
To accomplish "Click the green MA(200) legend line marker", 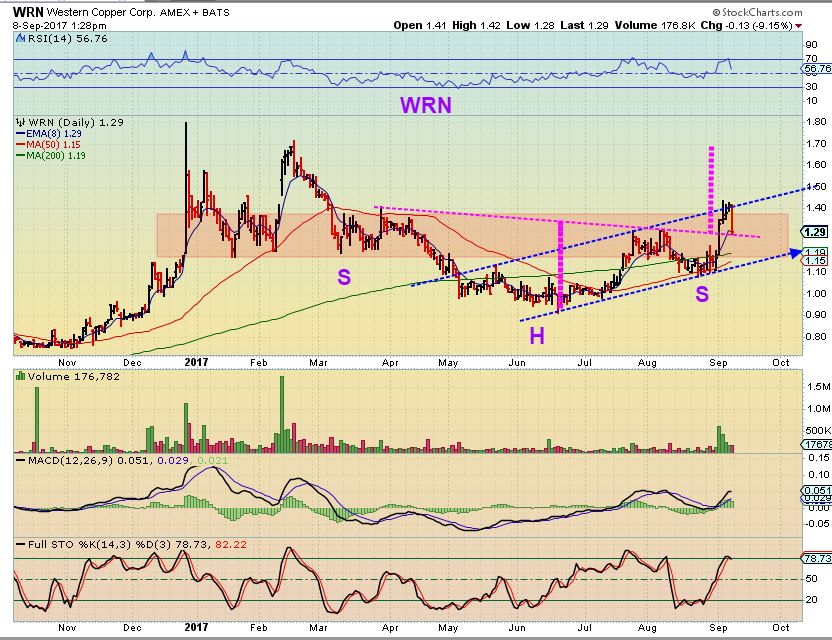I will point(21,155).
